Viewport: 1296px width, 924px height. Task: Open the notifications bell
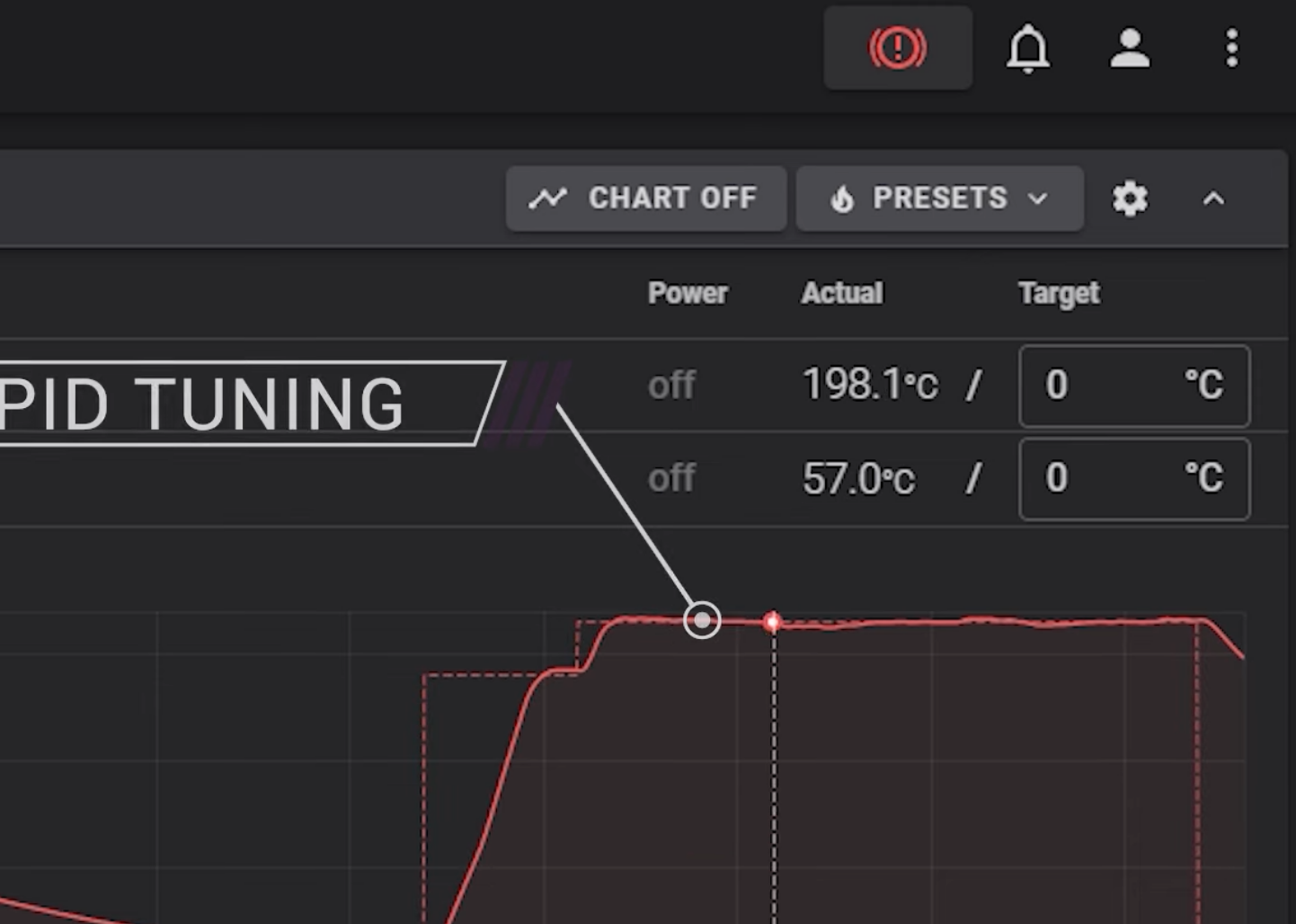pos(1028,49)
